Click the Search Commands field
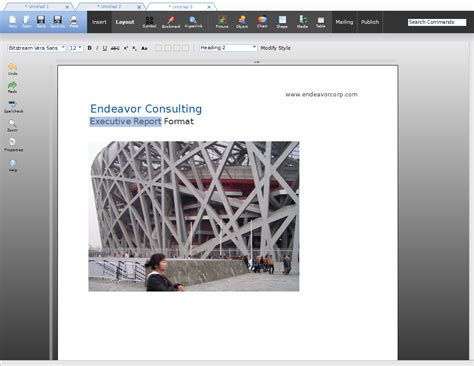 pos(437,22)
